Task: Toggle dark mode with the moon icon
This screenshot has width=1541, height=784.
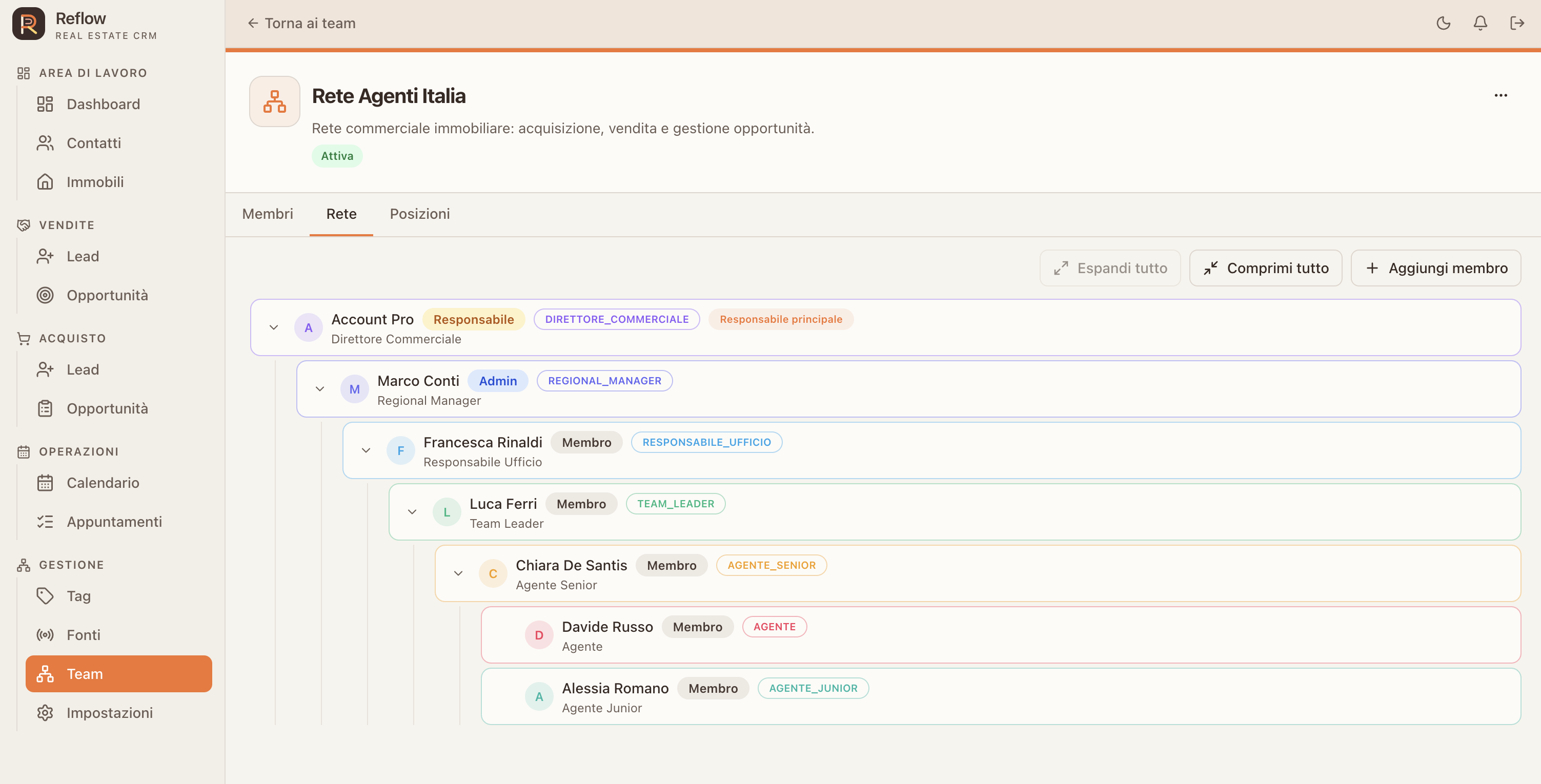Action: point(1443,24)
